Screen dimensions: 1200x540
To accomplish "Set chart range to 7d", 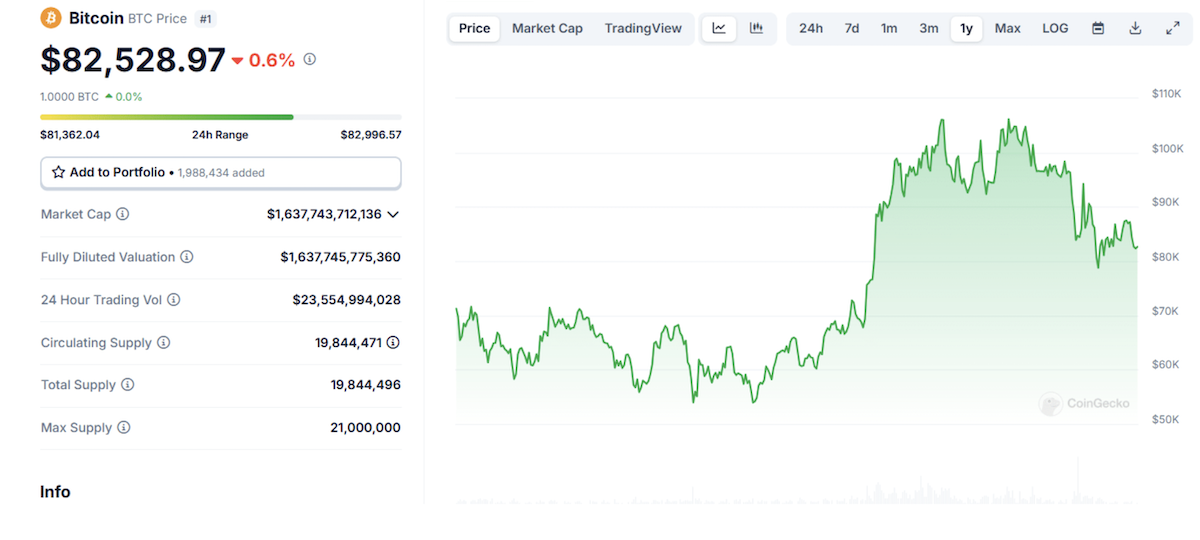I will coord(852,28).
